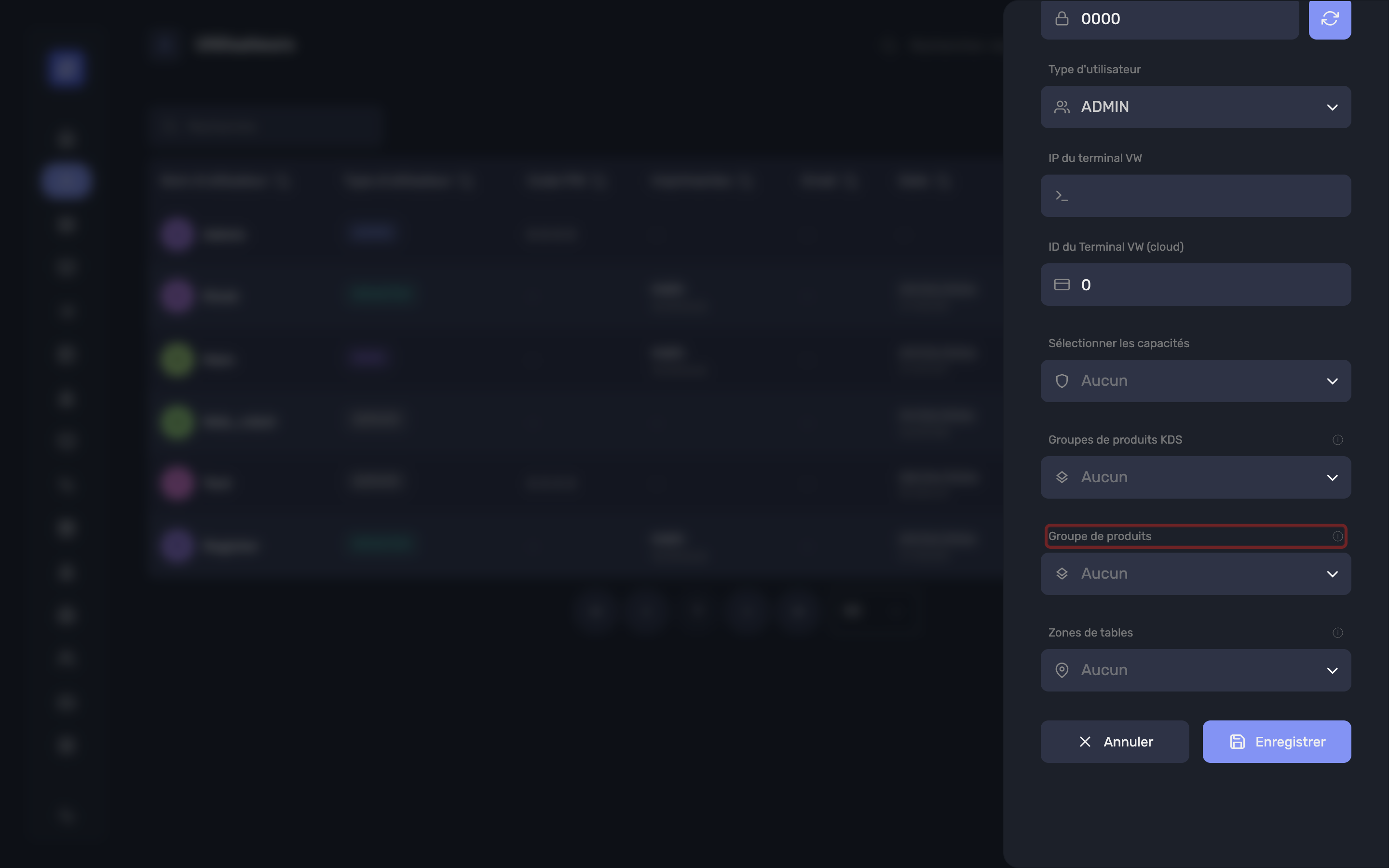Click layers icon in Groupe de produits field
Image resolution: width=1389 pixels, height=868 pixels.
(x=1062, y=574)
